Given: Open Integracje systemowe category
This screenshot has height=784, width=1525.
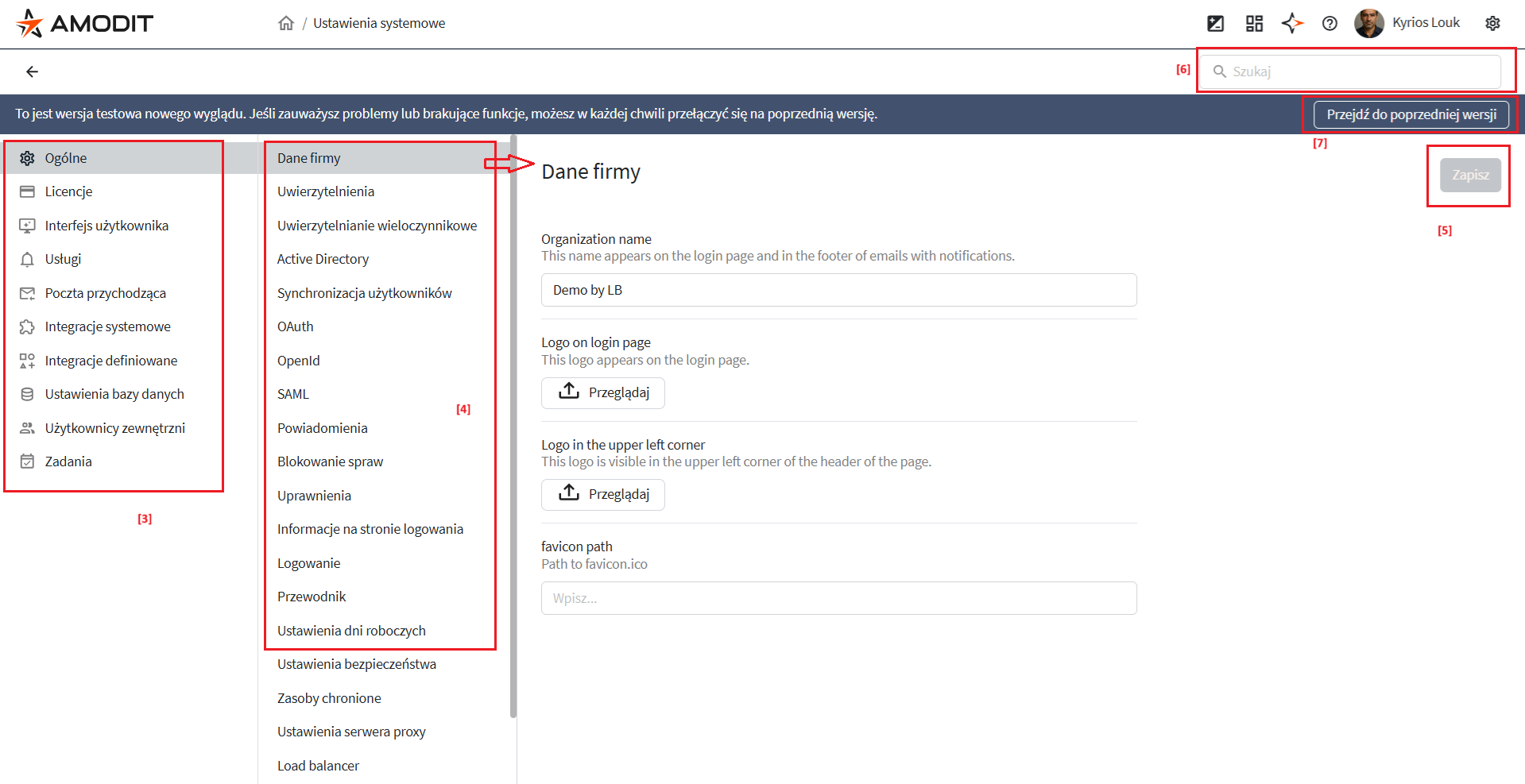Looking at the screenshot, I should [107, 326].
